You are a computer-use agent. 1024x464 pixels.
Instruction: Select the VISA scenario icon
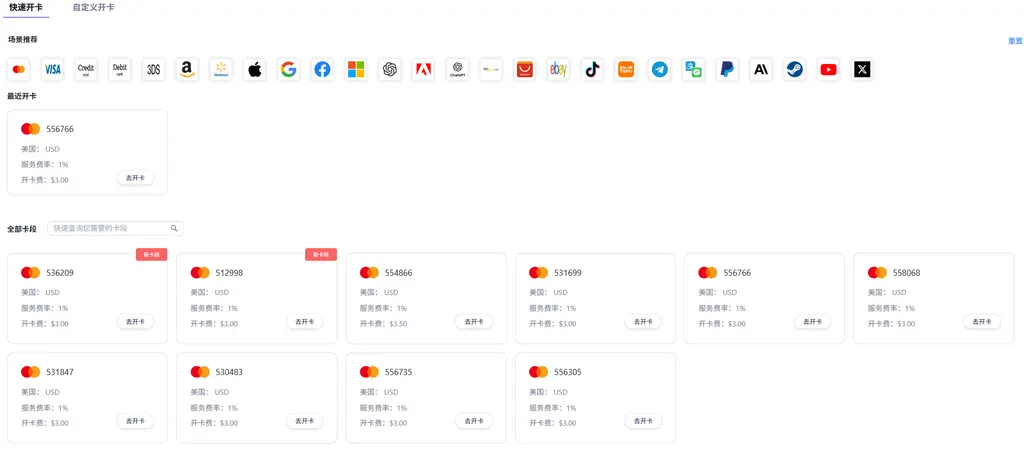[x=52, y=69]
